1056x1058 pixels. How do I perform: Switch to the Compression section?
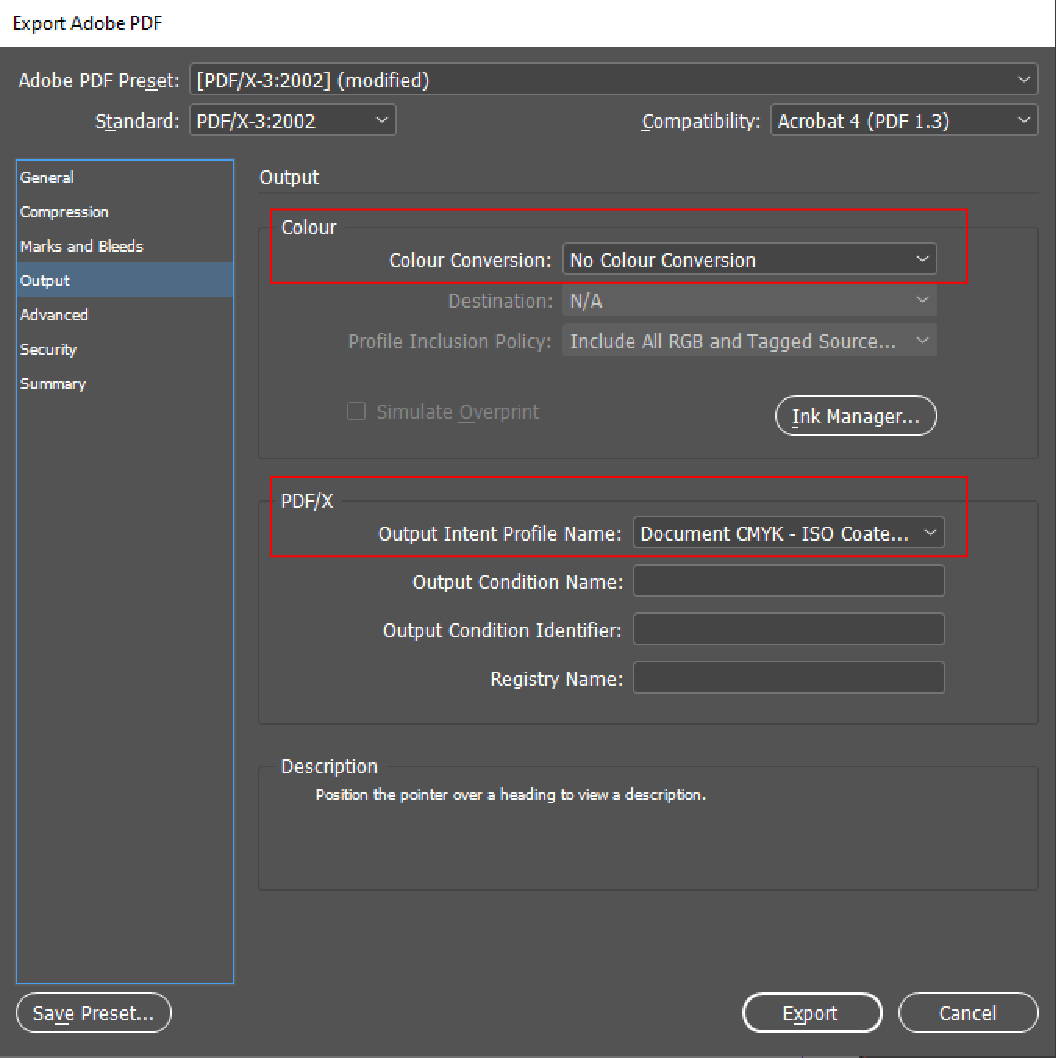click(x=64, y=212)
